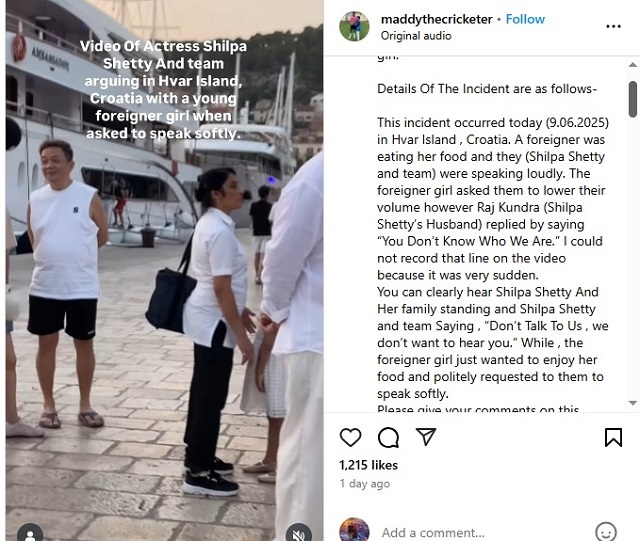Click your avatar beside comment box
The width and height of the screenshot is (640, 541).
354,530
